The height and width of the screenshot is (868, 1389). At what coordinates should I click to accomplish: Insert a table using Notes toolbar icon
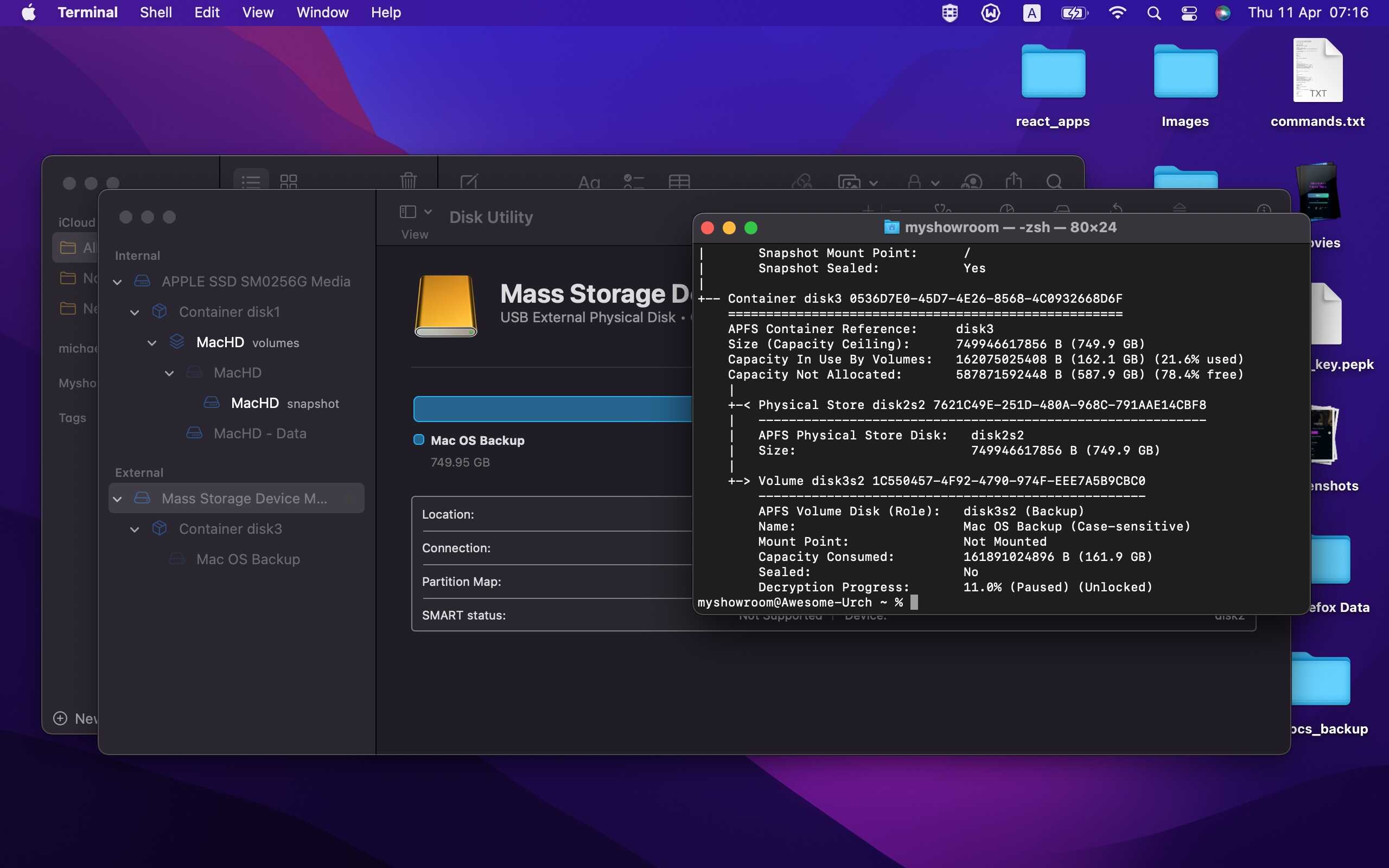[x=679, y=182]
